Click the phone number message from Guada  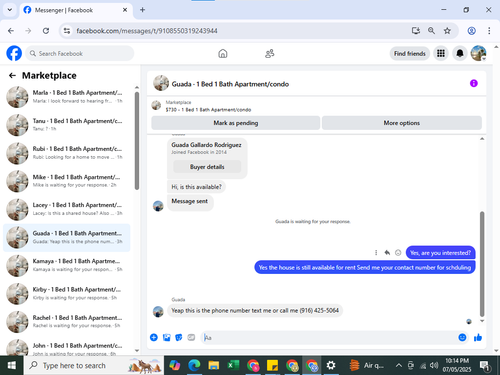(x=255, y=311)
